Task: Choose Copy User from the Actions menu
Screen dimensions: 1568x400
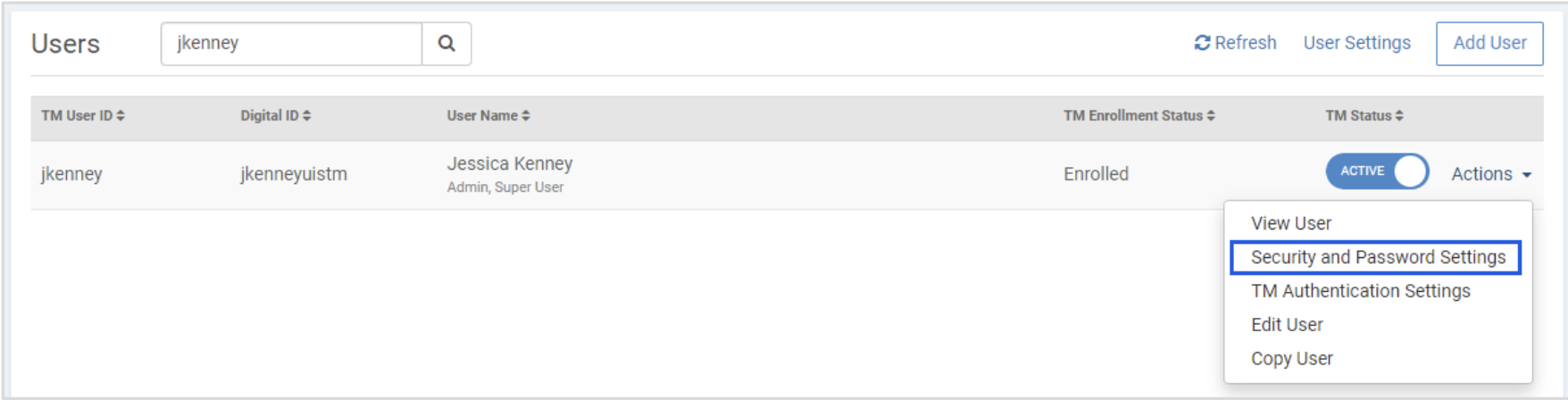Action: click(1291, 359)
